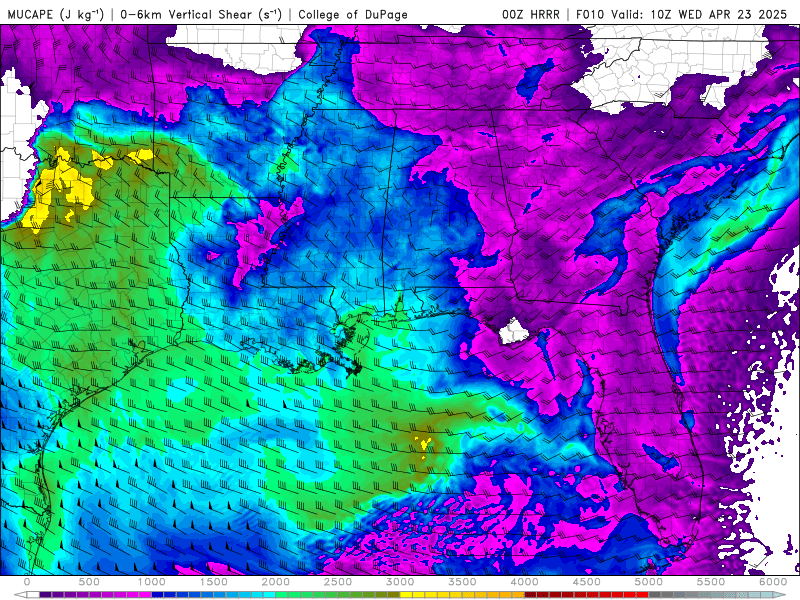This screenshot has height=600, width=800.
Task: Click the 4500 label on the color scale
Action: [587, 582]
